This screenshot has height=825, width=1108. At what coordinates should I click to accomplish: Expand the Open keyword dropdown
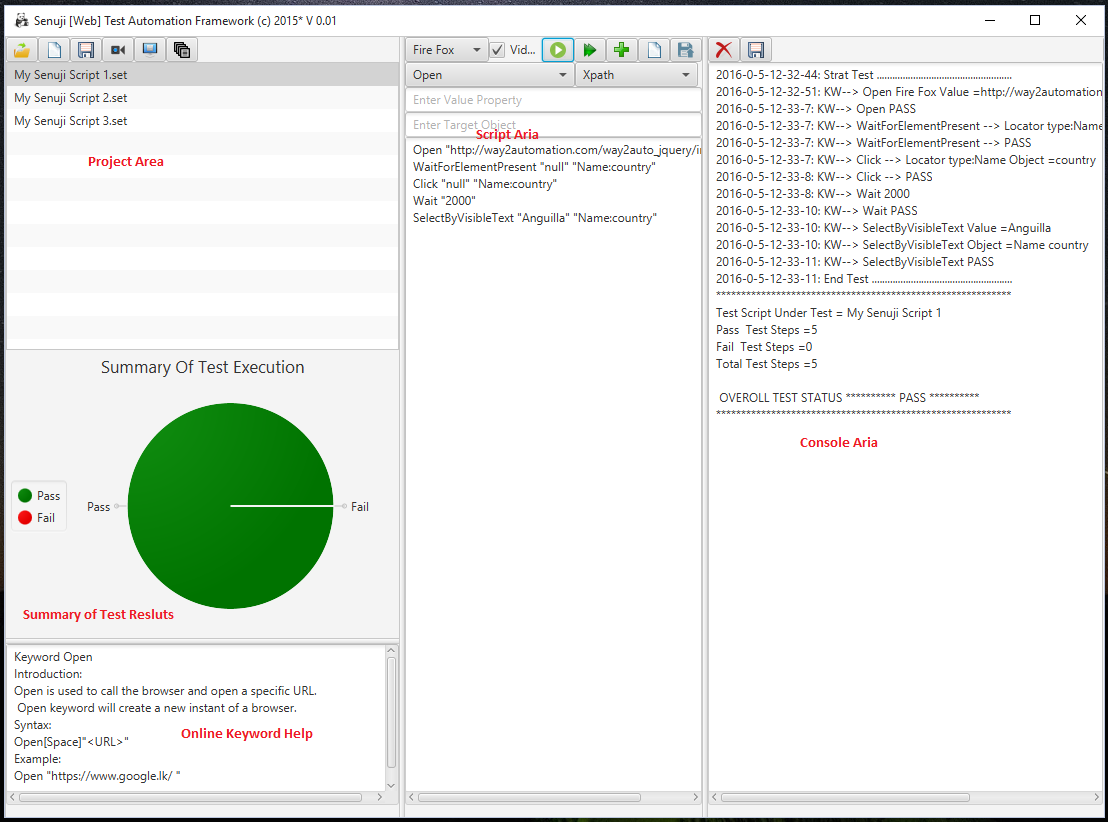488,74
